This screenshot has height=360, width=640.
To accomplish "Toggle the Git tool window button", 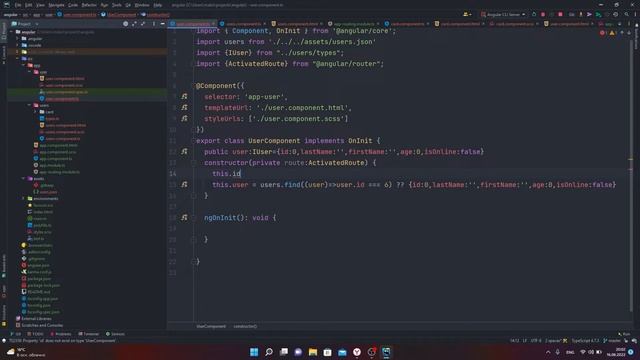I will click(x=16, y=334).
